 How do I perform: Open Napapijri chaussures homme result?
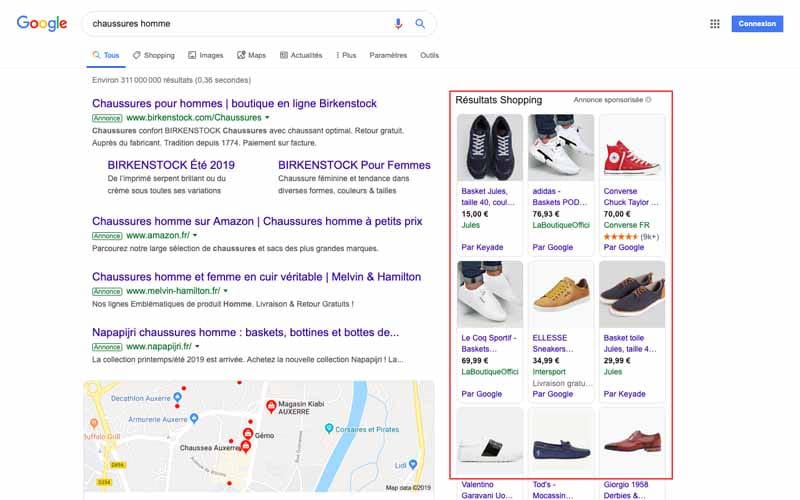245,332
